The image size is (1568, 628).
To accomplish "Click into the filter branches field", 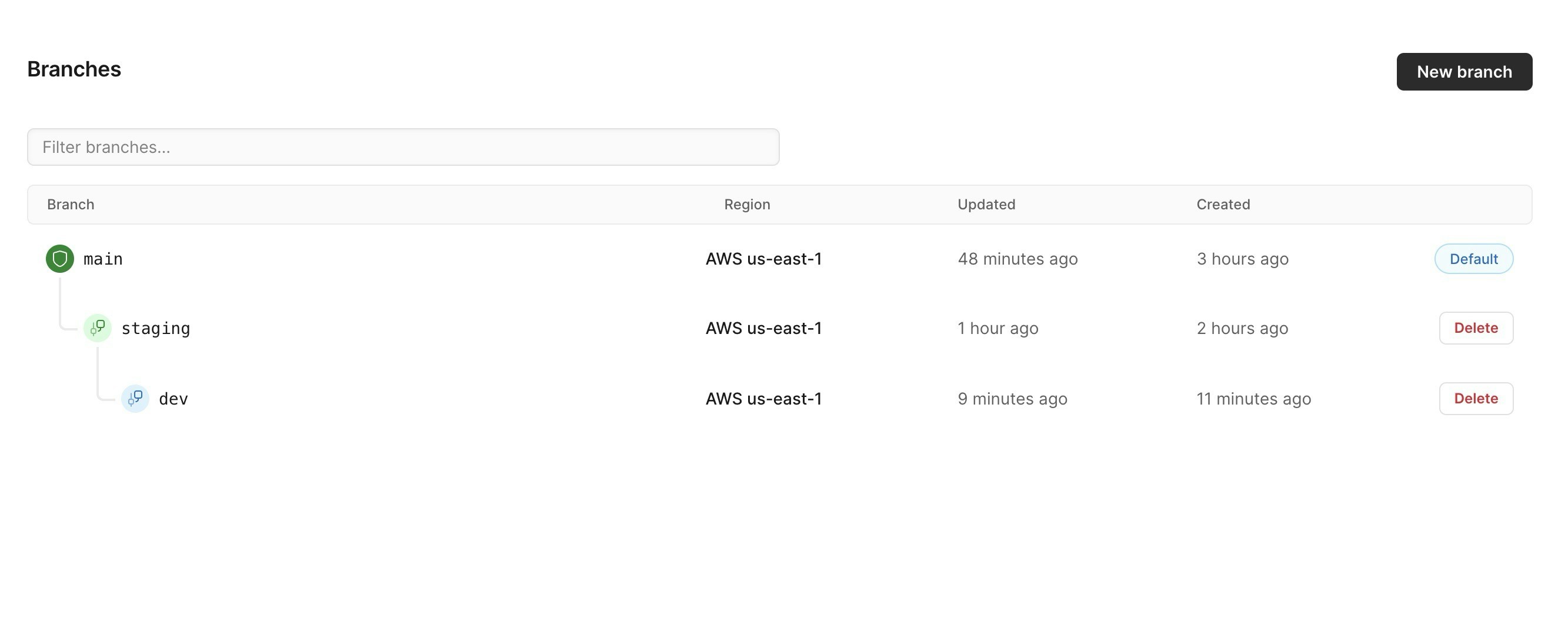I will click(x=403, y=146).
